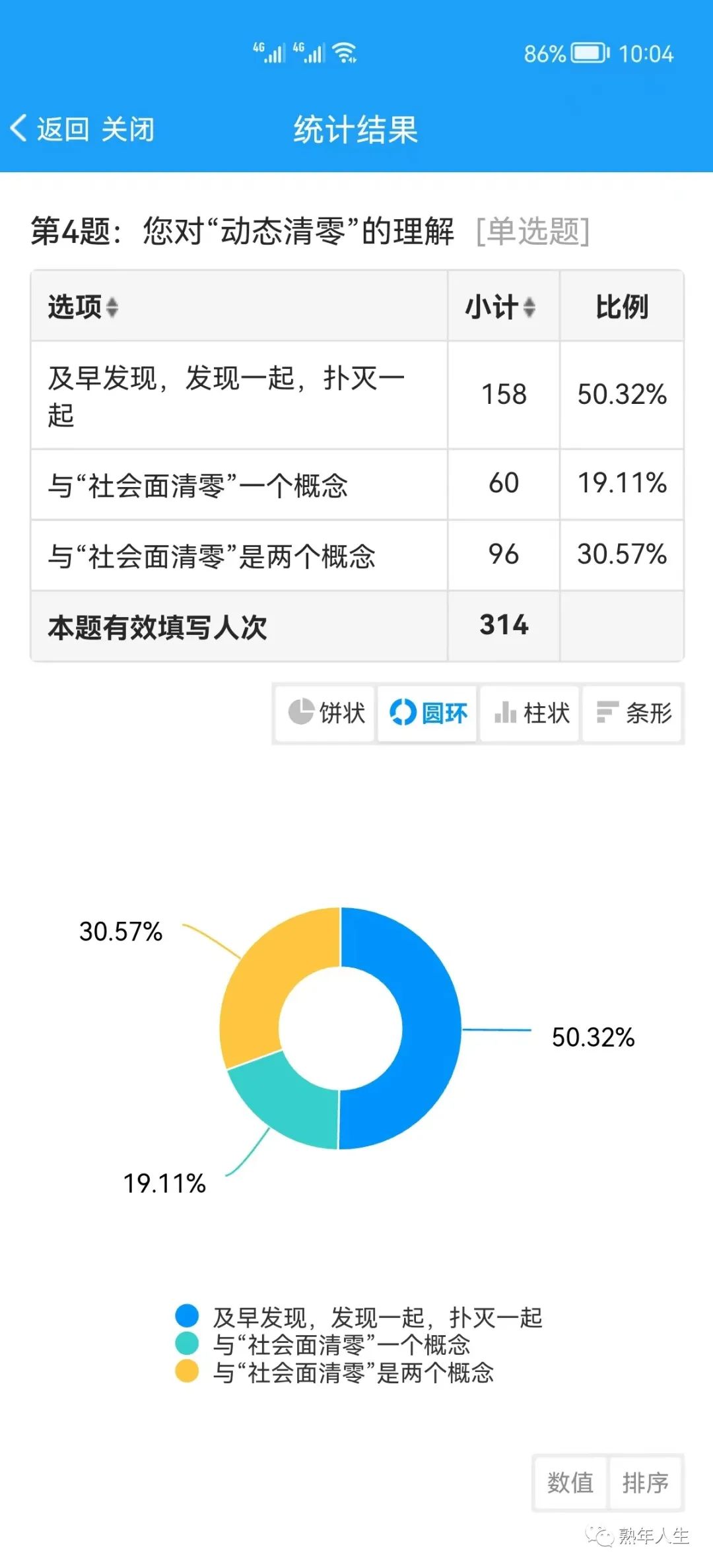Tap the 比例 column header

(622, 307)
